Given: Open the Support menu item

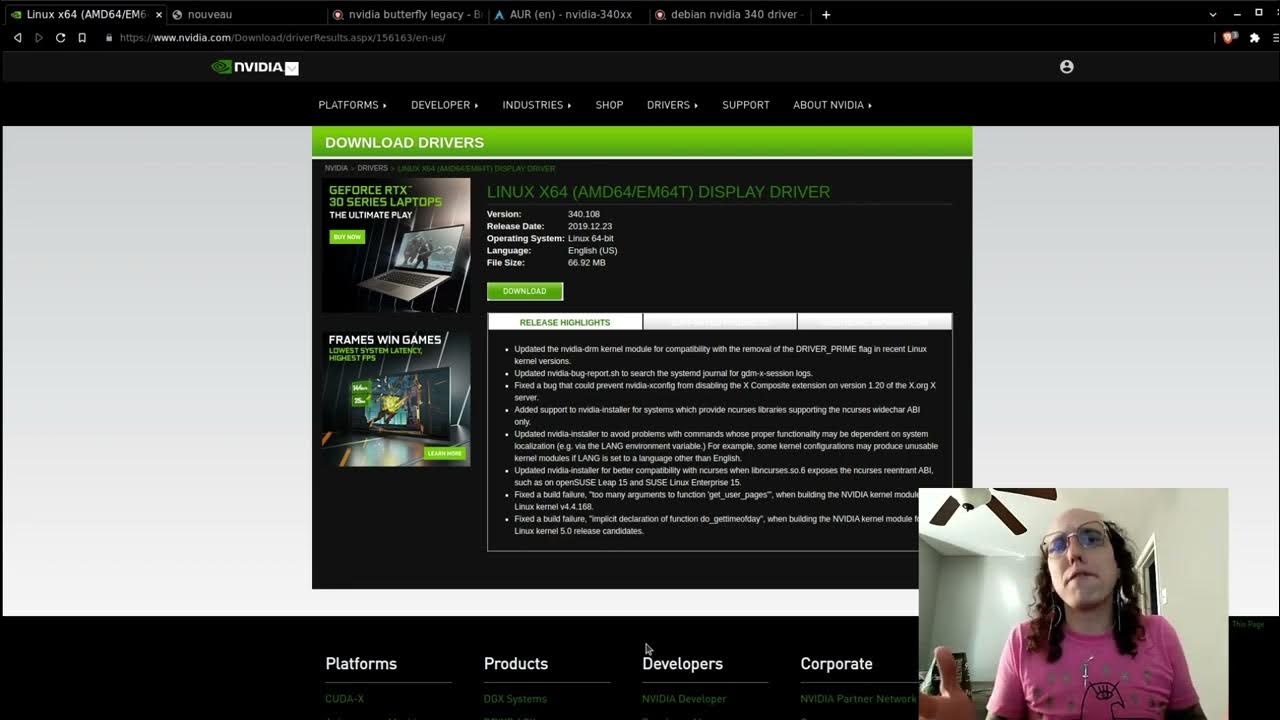Looking at the screenshot, I should (x=746, y=105).
